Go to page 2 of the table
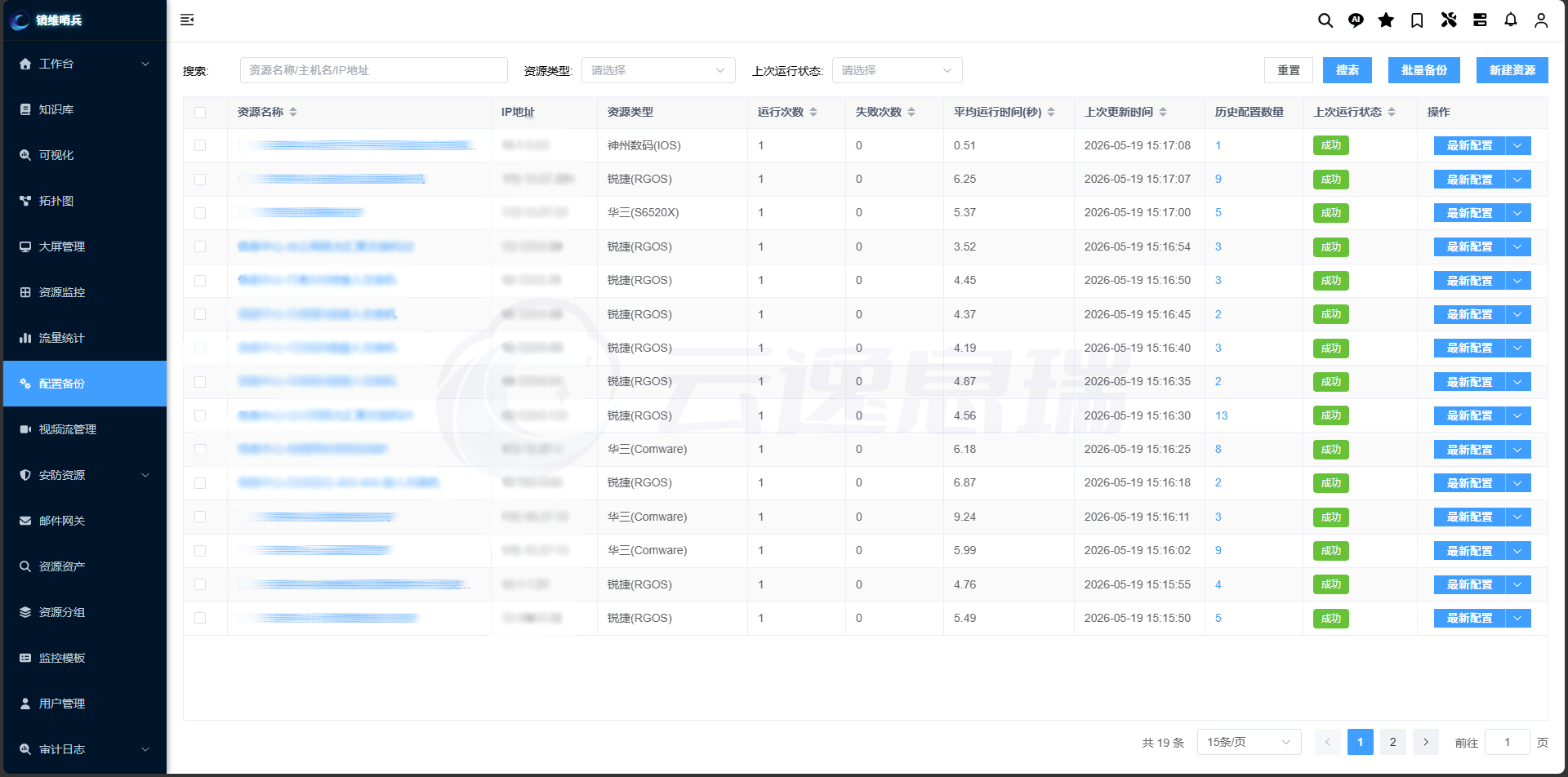This screenshot has height=777, width=1568. (x=1393, y=742)
